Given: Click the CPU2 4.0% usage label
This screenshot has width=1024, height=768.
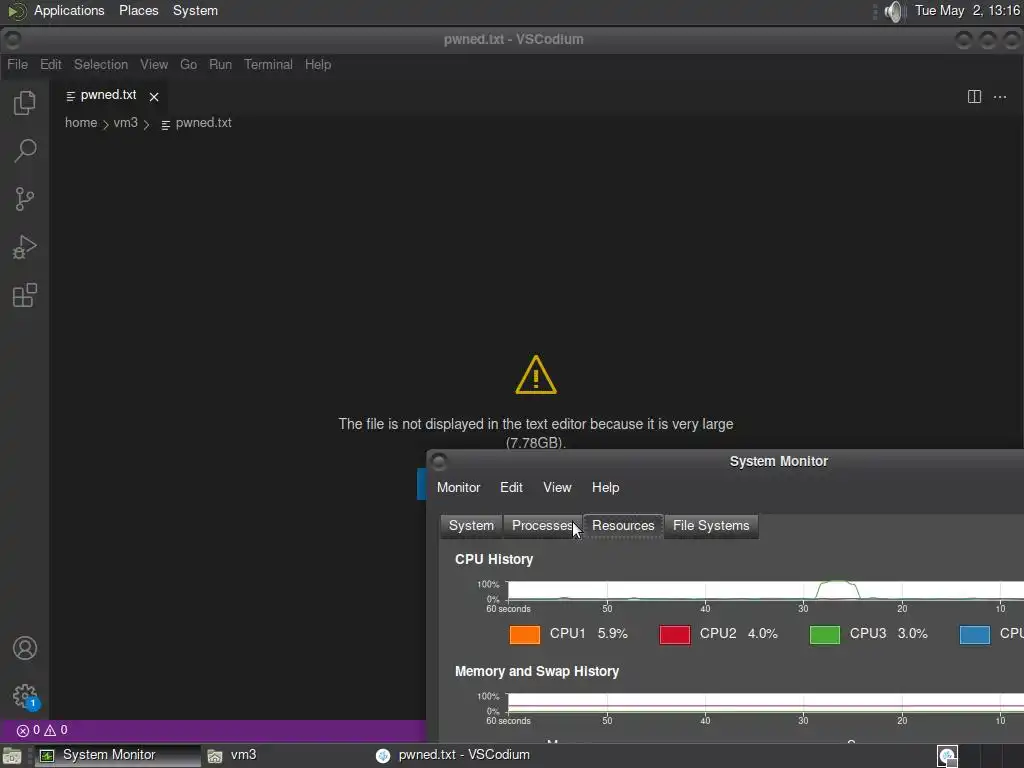Looking at the screenshot, I should click(x=739, y=633).
